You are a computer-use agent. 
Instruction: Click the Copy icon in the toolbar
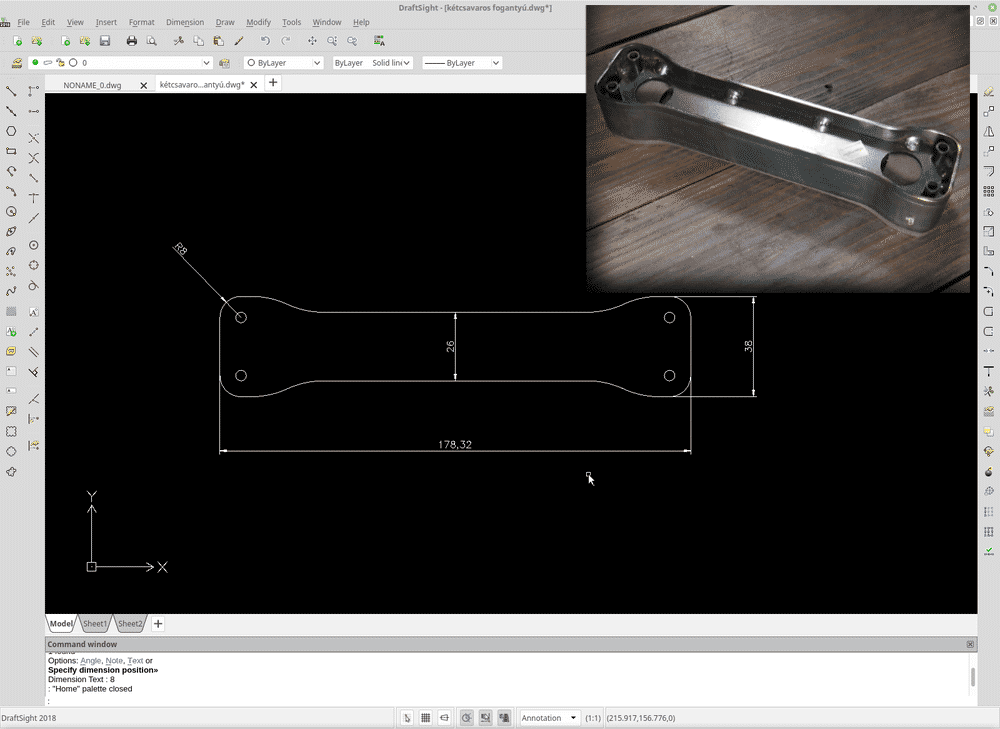198,41
